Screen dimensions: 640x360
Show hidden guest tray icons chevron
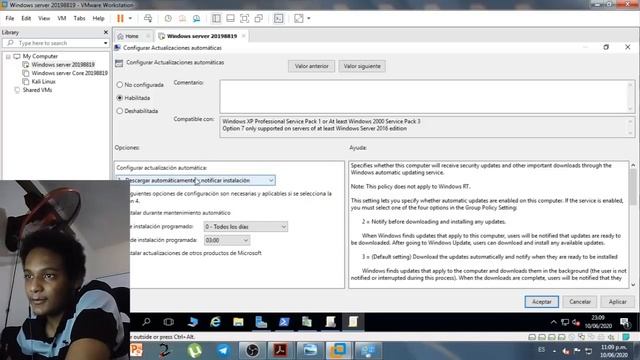coord(553,322)
